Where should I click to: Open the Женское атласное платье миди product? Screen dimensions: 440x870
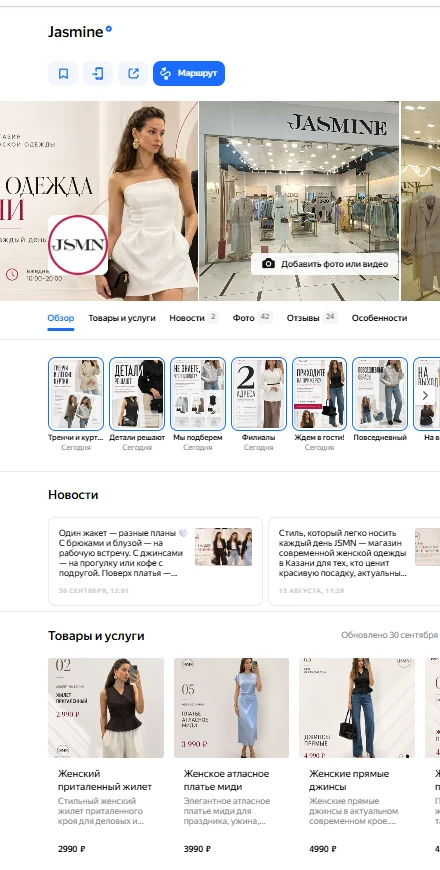point(231,756)
